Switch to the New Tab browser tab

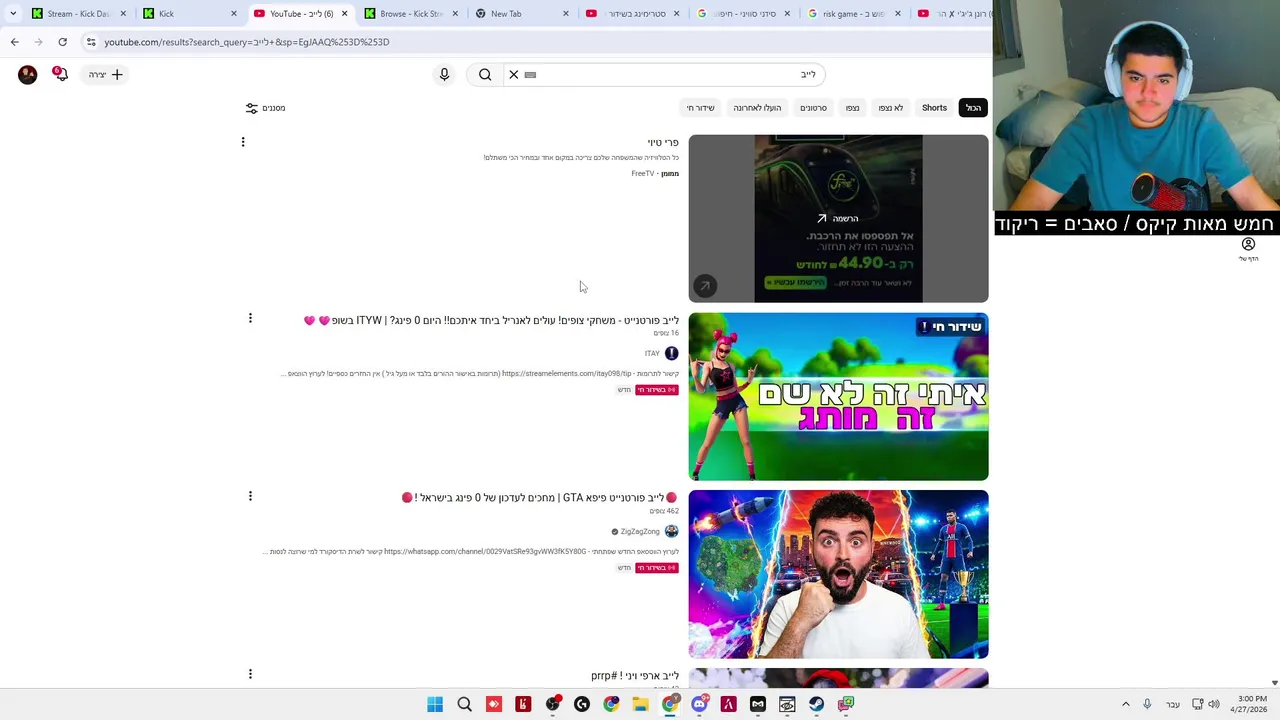[520, 14]
